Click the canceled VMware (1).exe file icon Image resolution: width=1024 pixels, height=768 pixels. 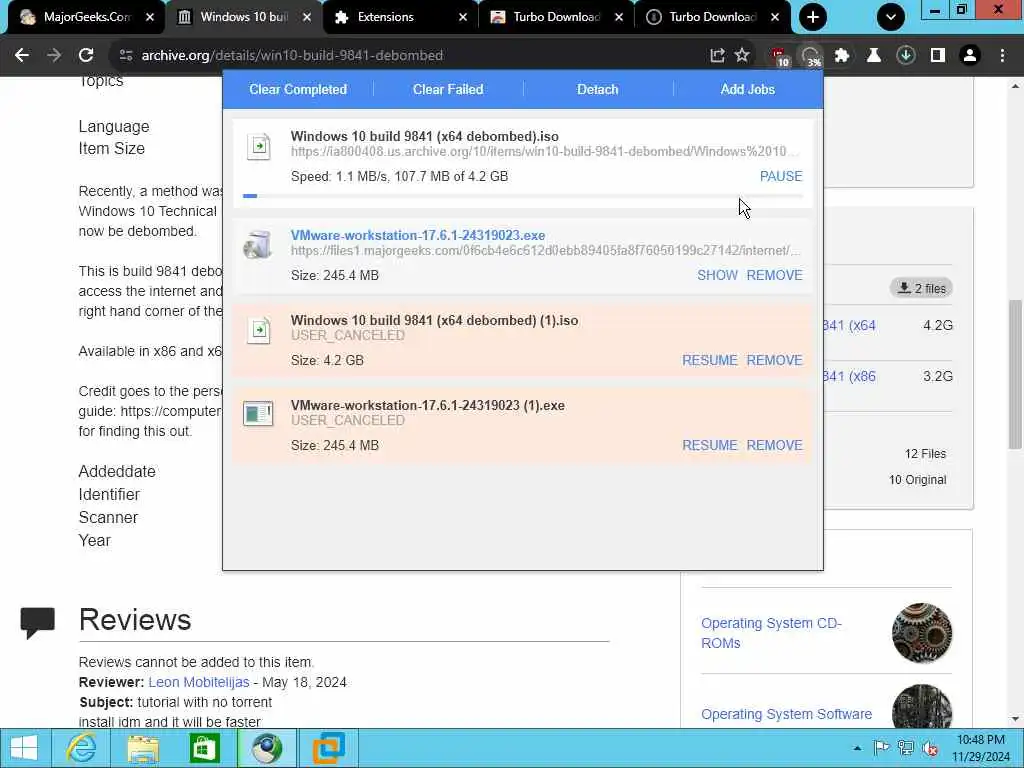point(258,413)
